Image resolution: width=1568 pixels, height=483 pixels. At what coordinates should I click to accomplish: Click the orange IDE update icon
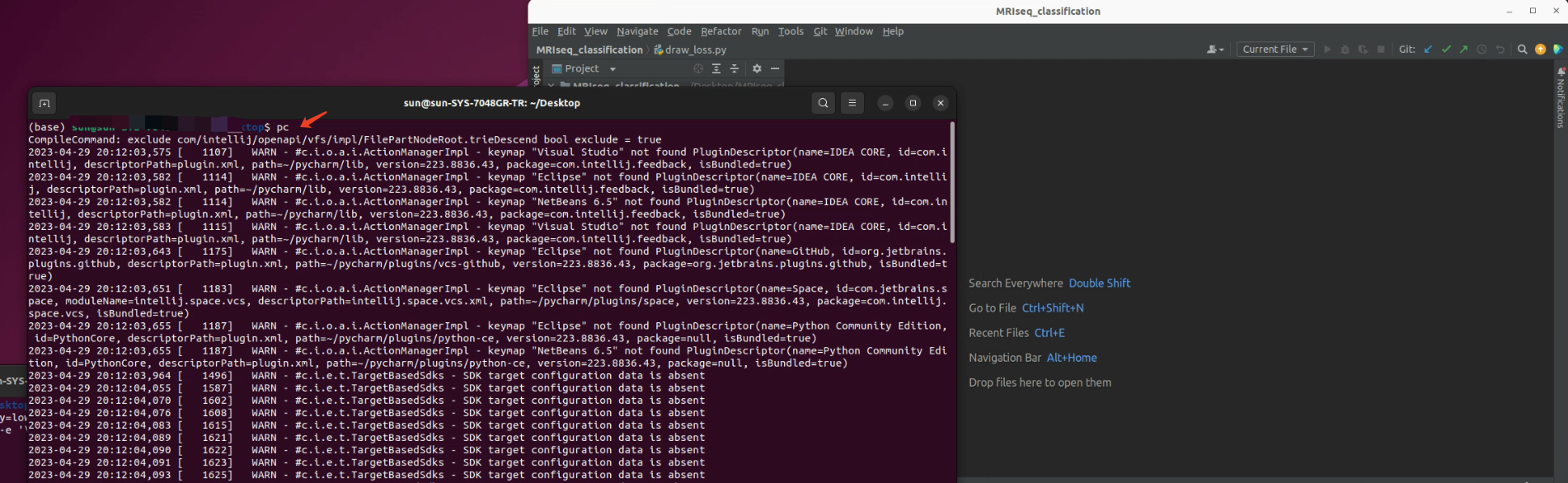tap(1540, 49)
